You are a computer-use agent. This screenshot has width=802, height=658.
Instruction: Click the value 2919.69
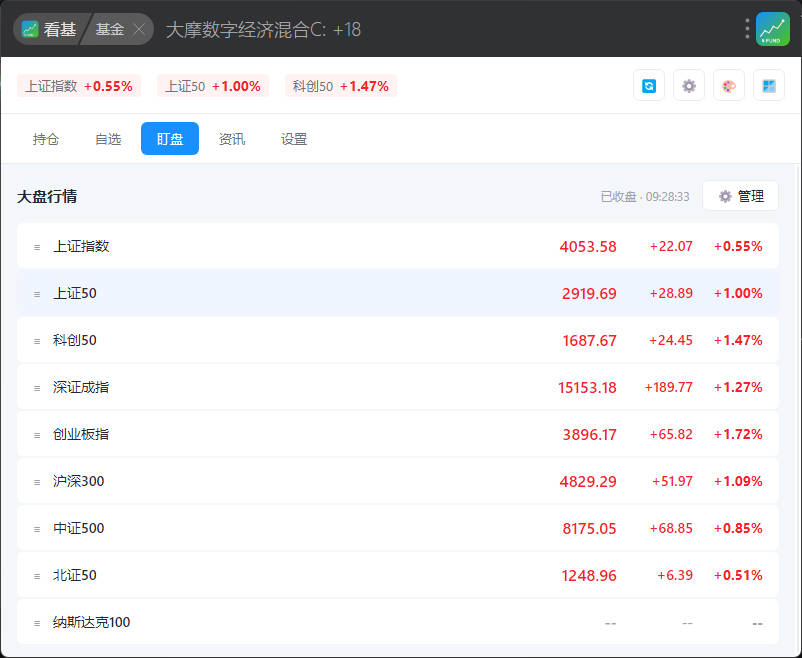(589, 294)
